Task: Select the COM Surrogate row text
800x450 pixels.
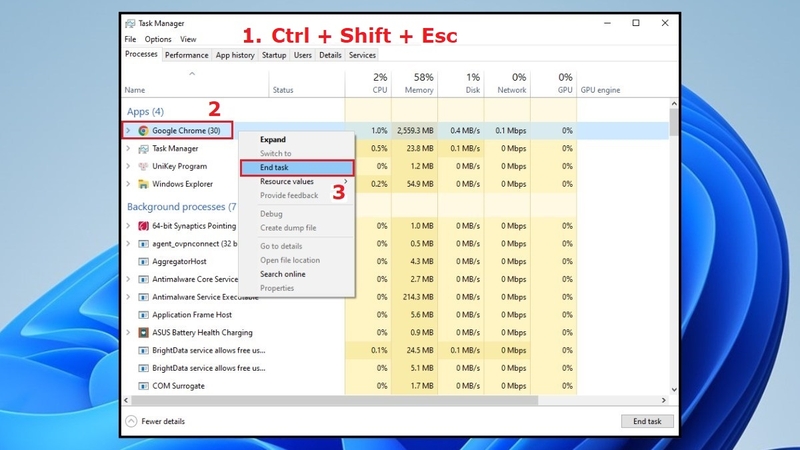Action: (178, 386)
